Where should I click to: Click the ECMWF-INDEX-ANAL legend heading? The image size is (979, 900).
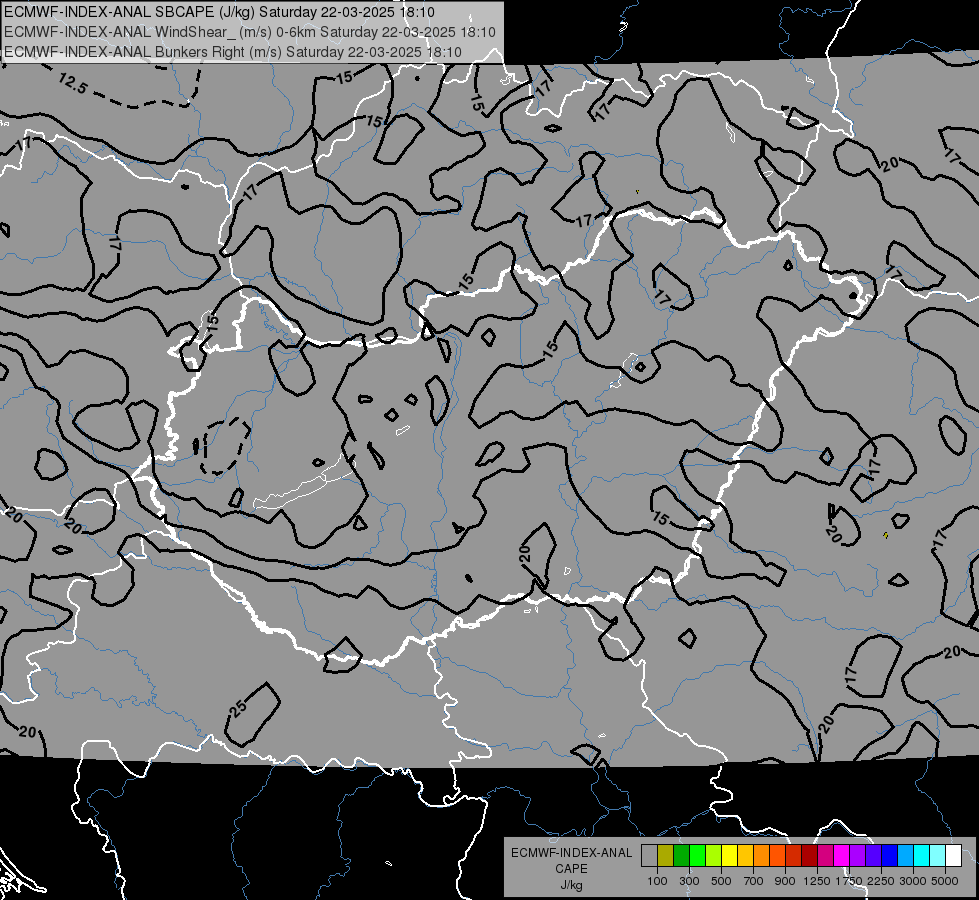[571, 853]
